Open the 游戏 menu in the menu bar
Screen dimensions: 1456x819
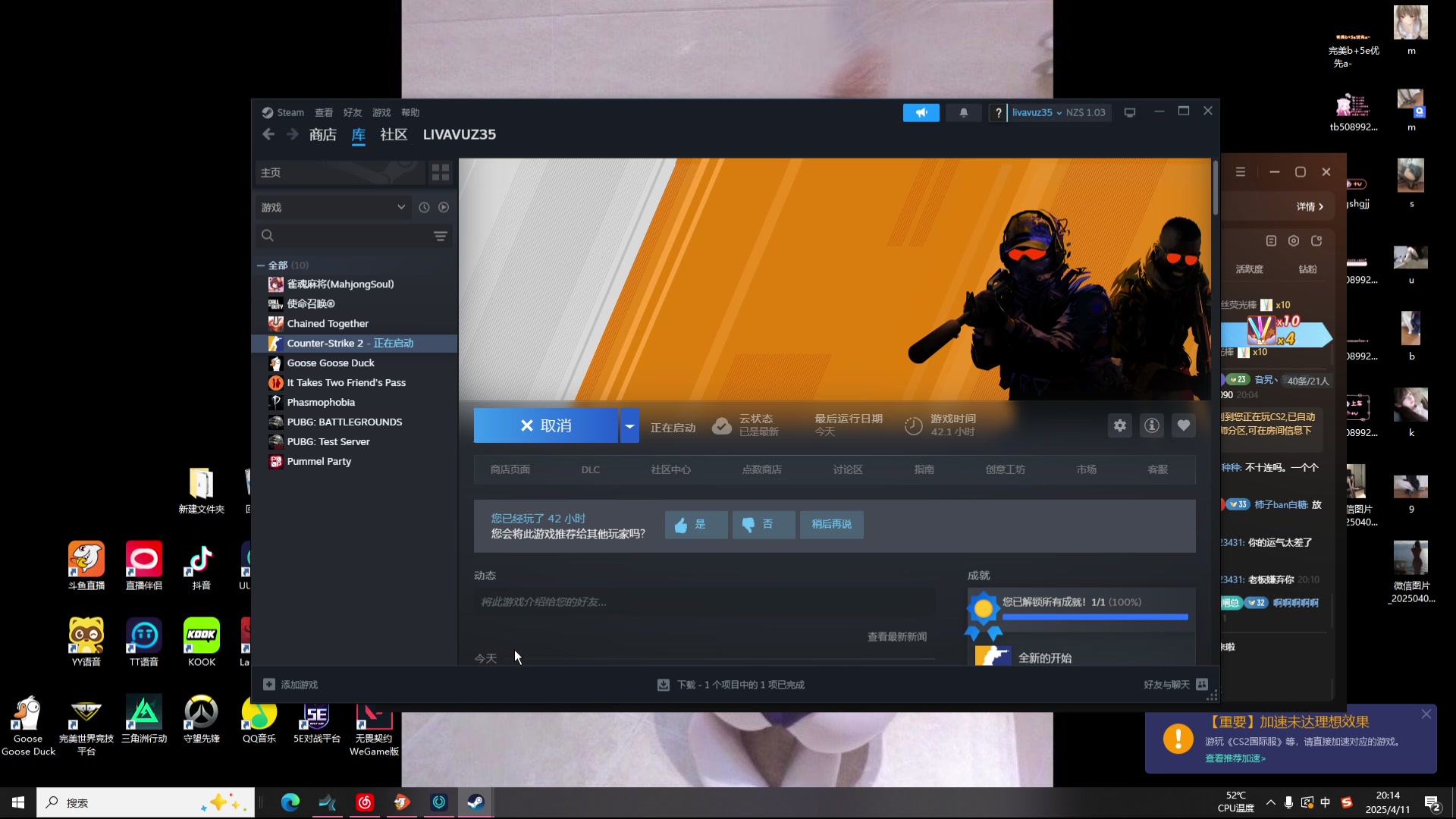click(x=381, y=112)
